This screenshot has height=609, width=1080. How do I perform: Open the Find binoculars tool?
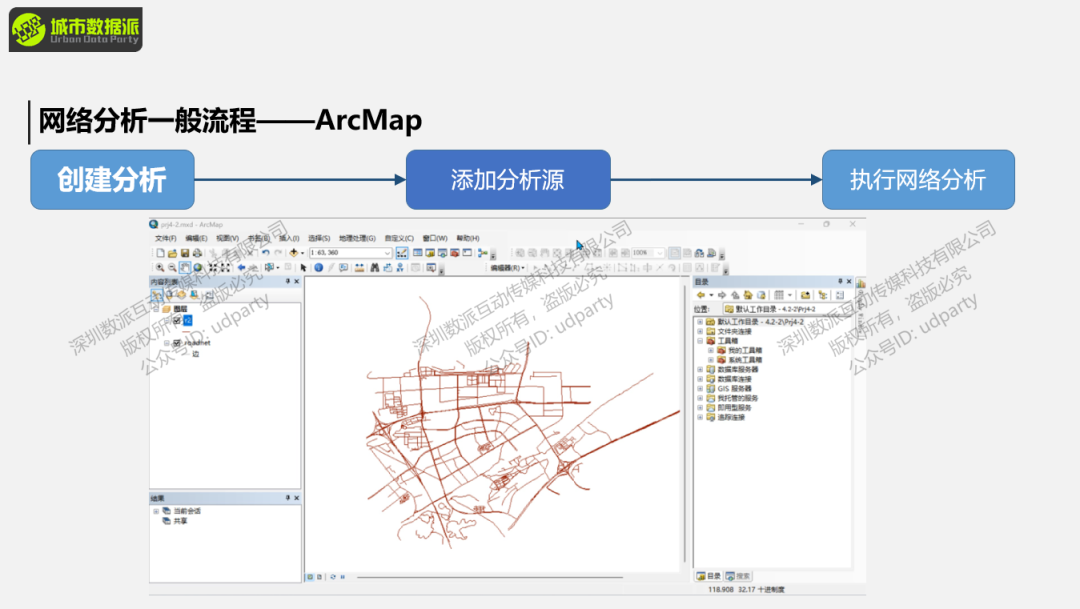(374, 268)
